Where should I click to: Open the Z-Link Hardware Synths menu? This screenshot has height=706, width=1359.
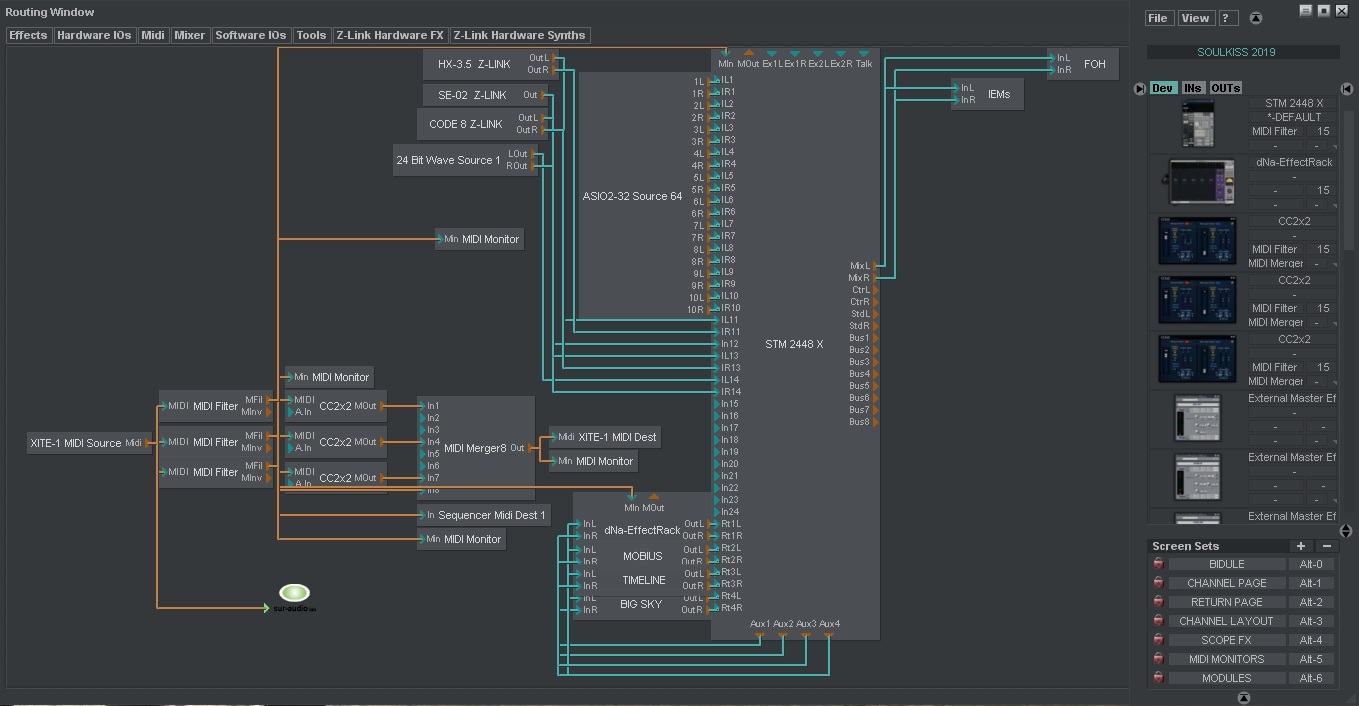(520, 35)
